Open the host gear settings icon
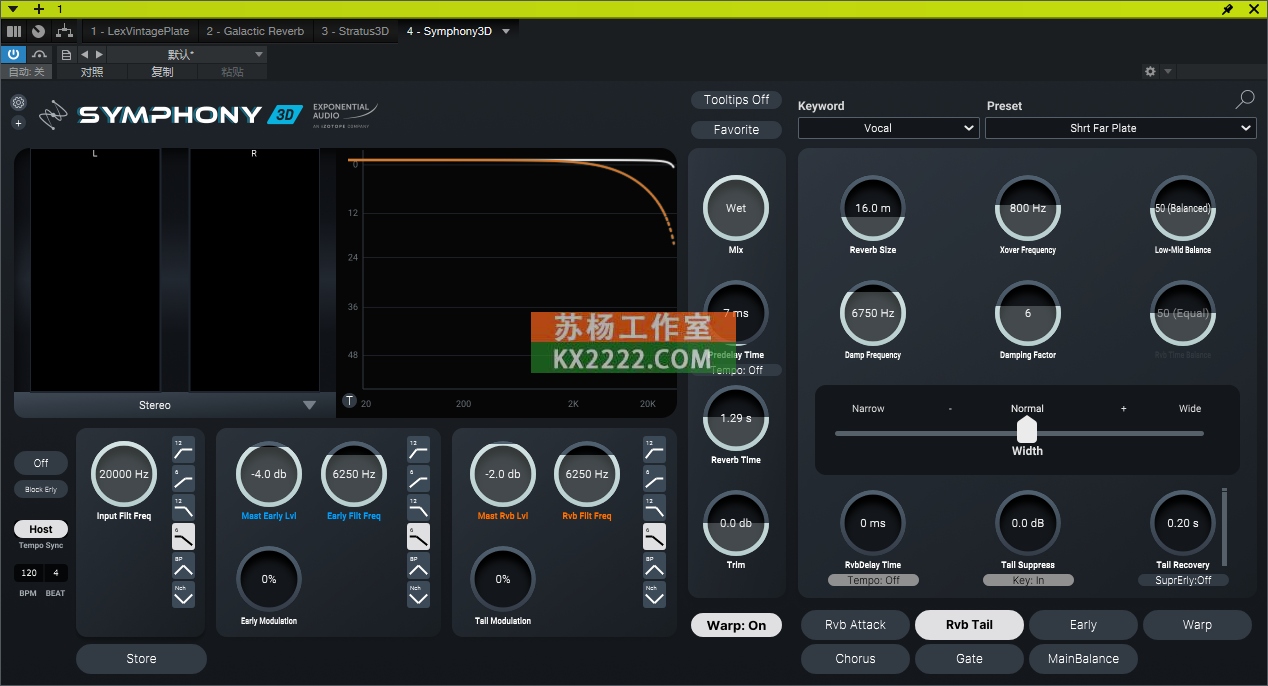The width and height of the screenshot is (1268, 686). click(x=1150, y=72)
